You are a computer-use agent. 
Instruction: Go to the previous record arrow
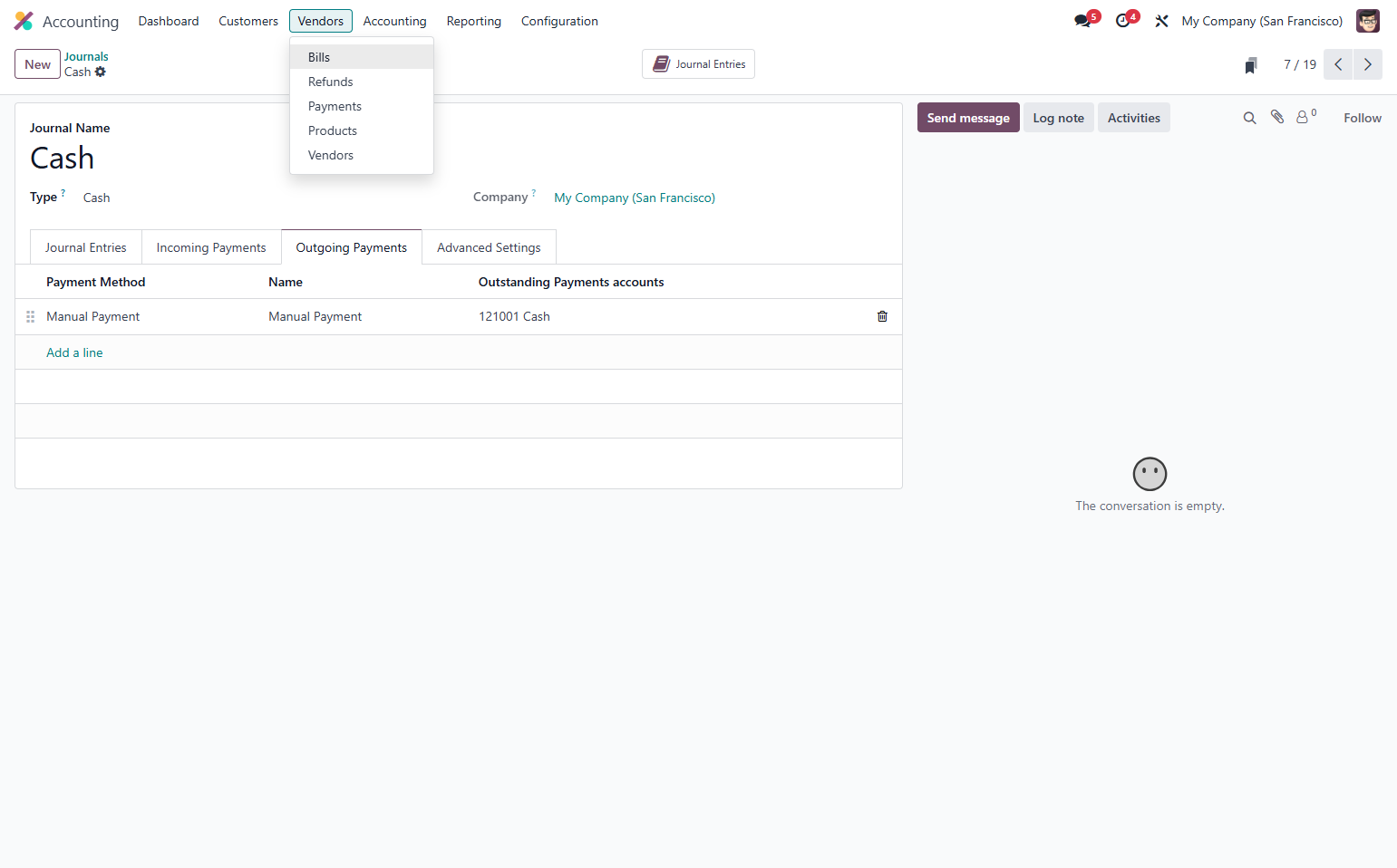click(x=1338, y=64)
